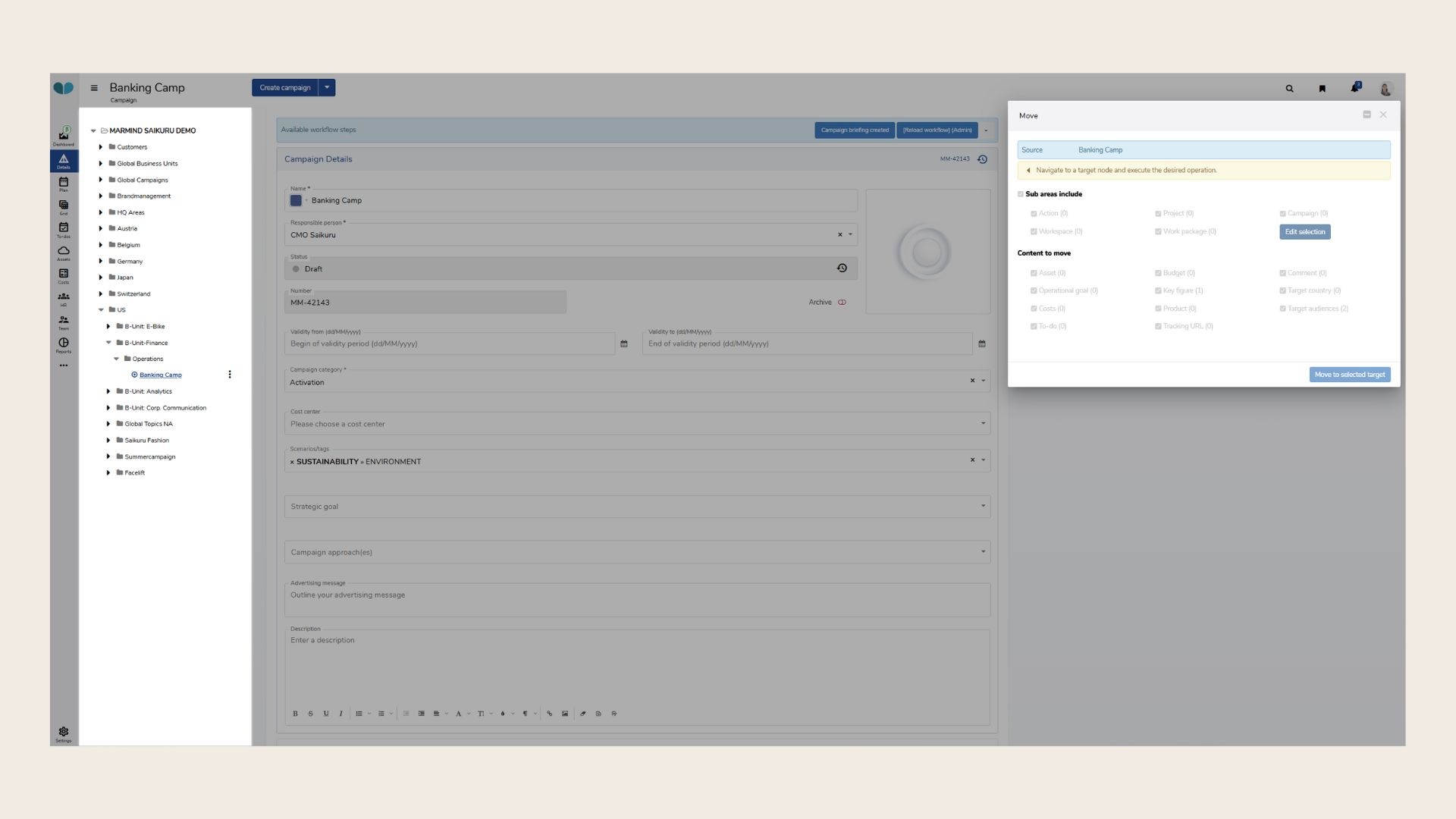Open the Dashboard sidebar icon
1456x819 pixels.
64,136
